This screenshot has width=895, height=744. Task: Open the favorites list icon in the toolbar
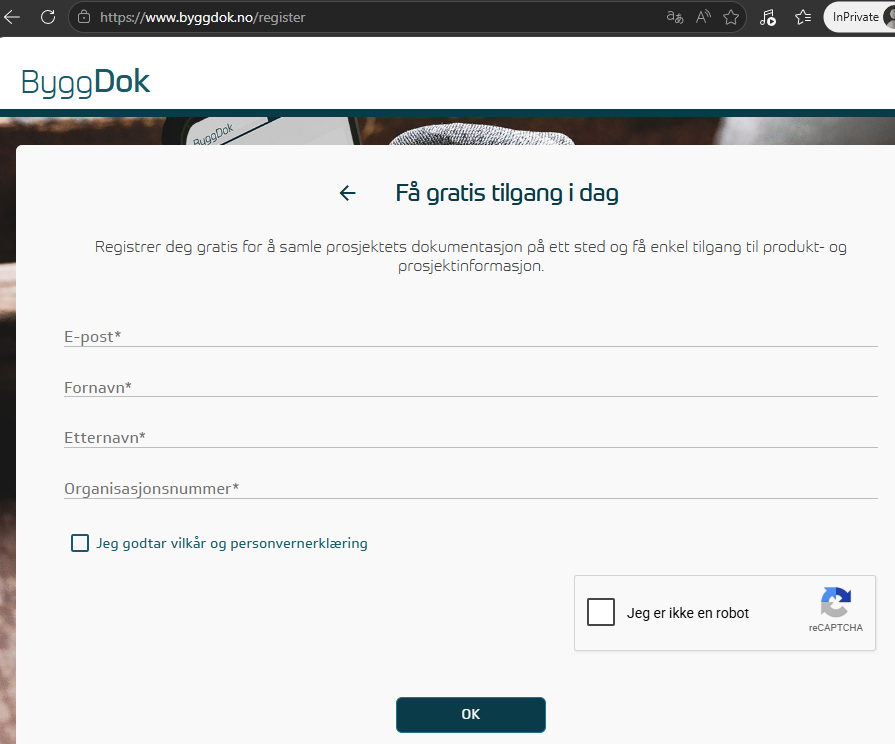coord(803,17)
